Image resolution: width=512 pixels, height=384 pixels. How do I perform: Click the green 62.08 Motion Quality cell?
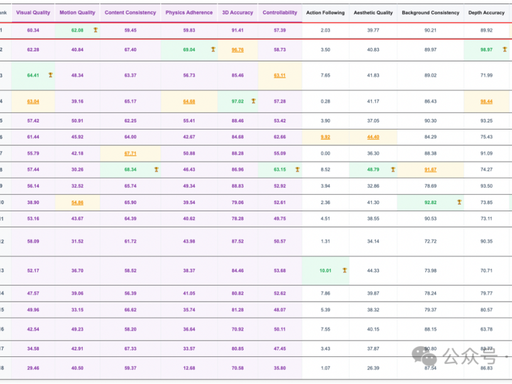pyautogui.click(x=77, y=30)
